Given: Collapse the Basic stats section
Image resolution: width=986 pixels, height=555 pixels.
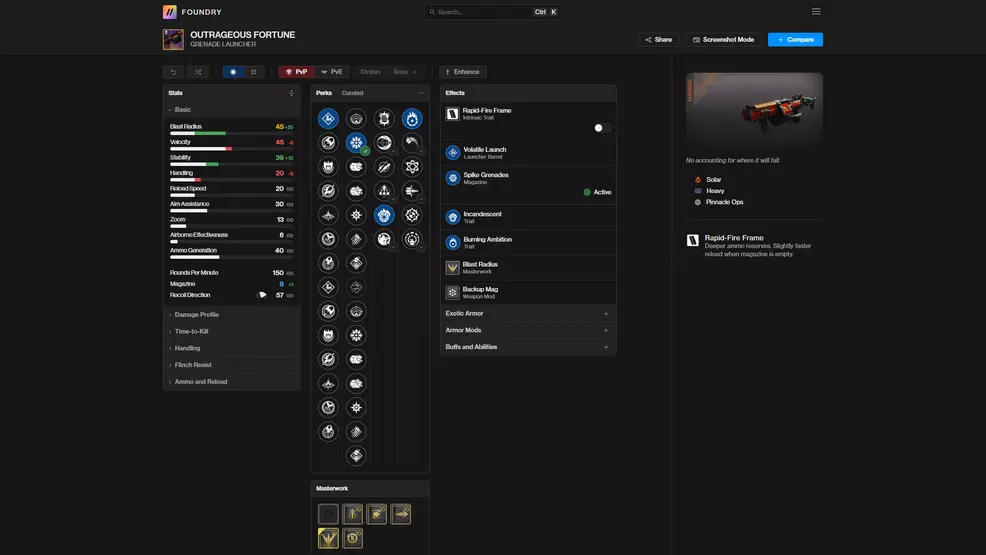Looking at the screenshot, I should pos(231,109).
